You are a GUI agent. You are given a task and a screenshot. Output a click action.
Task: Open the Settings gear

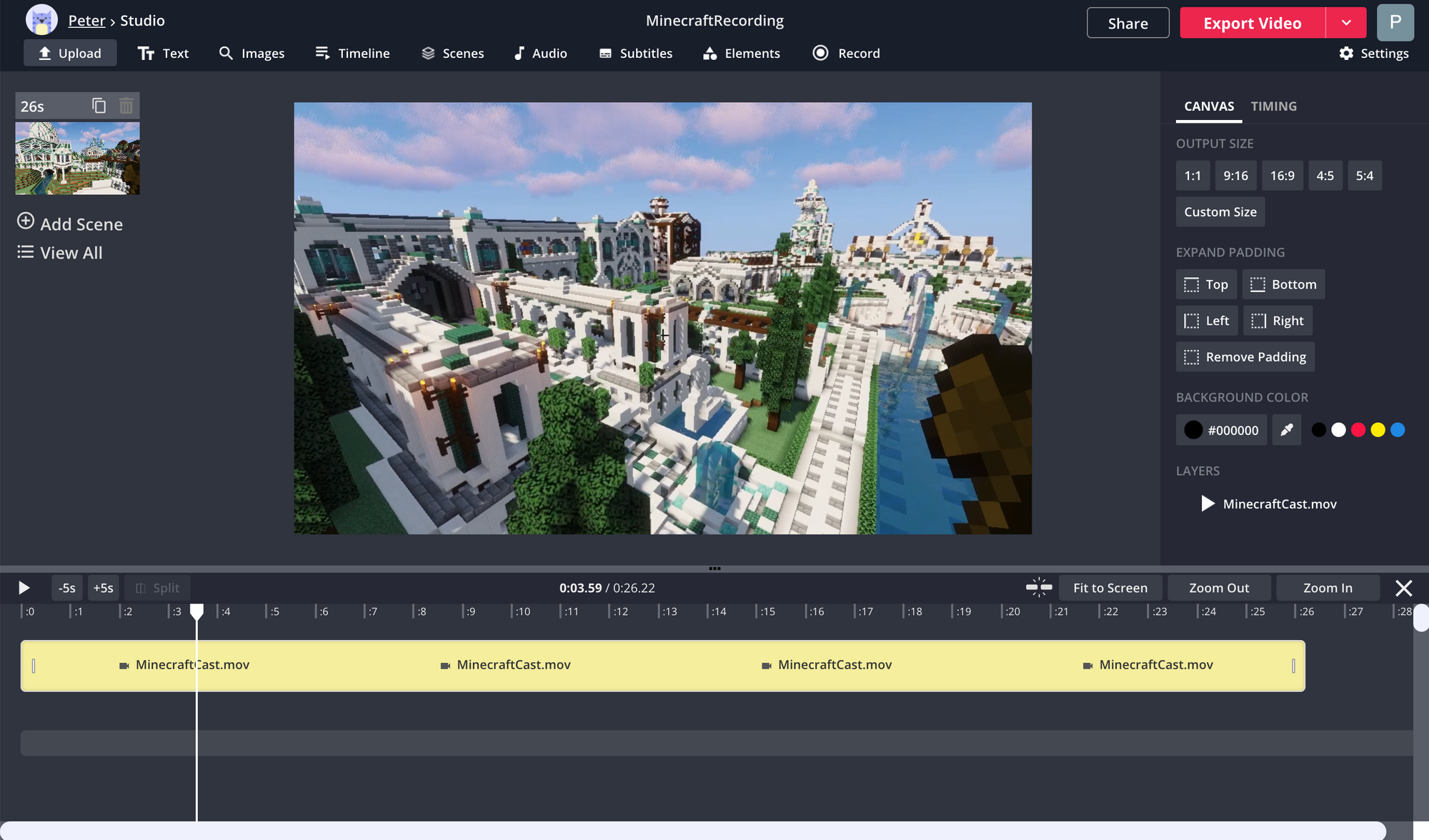click(x=1374, y=54)
